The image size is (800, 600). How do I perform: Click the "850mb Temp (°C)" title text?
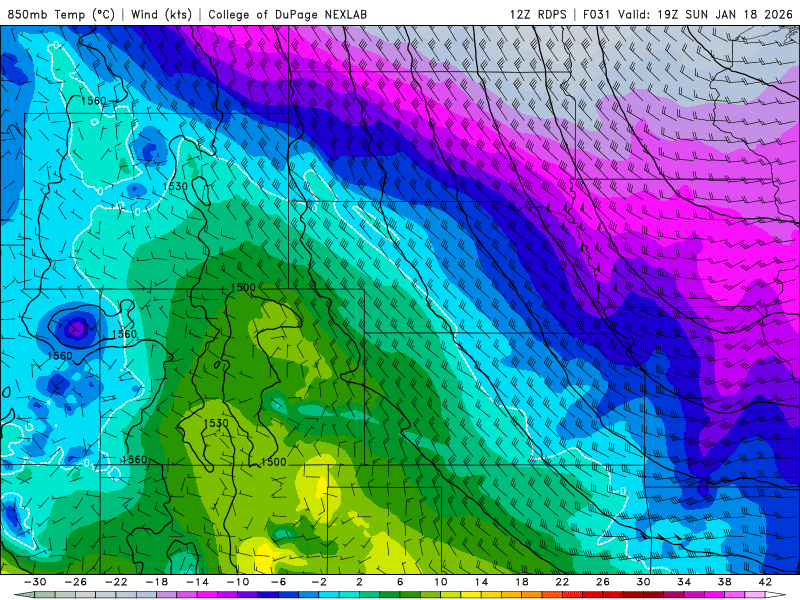pyautogui.click(x=61, y=14)
